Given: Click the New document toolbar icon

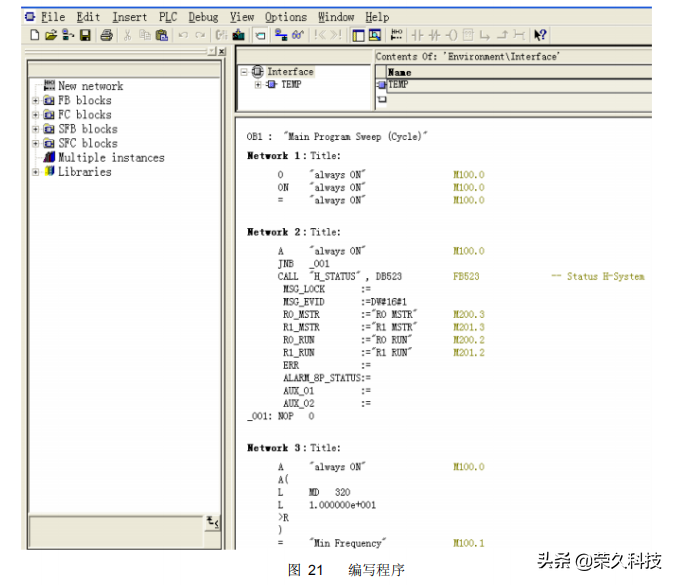Looking at the screenshot, I should coord(35,35).
